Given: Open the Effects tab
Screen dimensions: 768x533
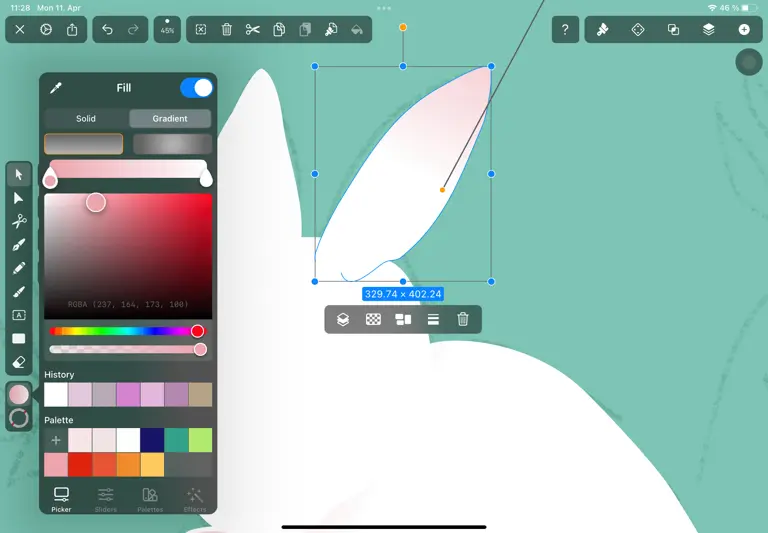Looking at the screenshot, I should pos(194,499).
